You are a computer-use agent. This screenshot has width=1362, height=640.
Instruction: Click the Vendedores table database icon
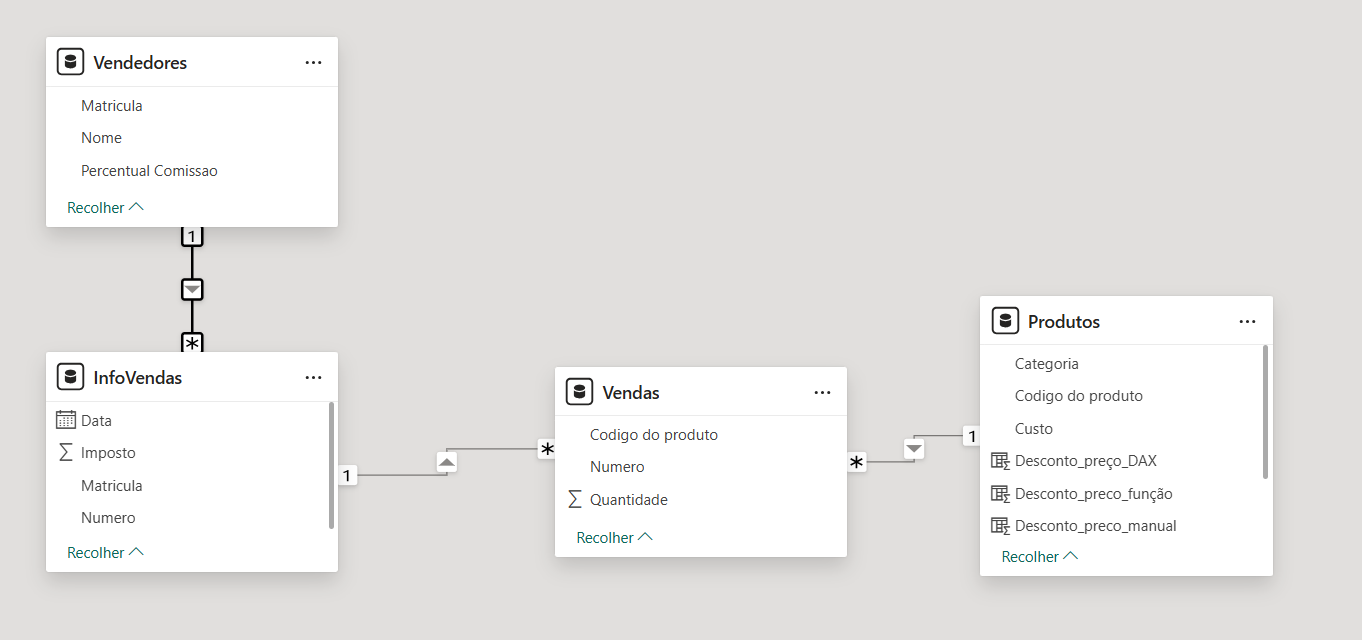(70, 62)
